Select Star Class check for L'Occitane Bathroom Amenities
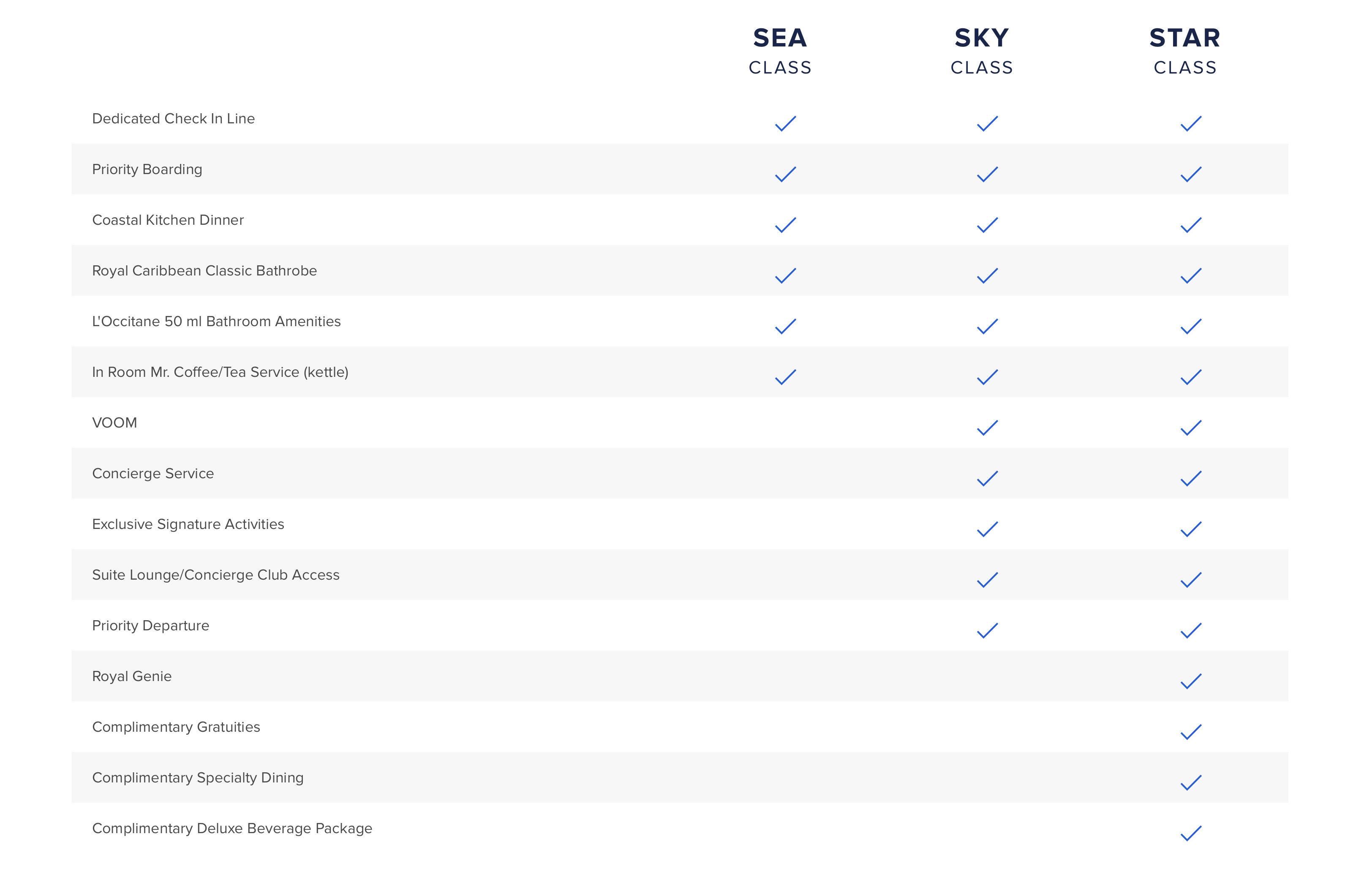 (x=1191, y=327)
